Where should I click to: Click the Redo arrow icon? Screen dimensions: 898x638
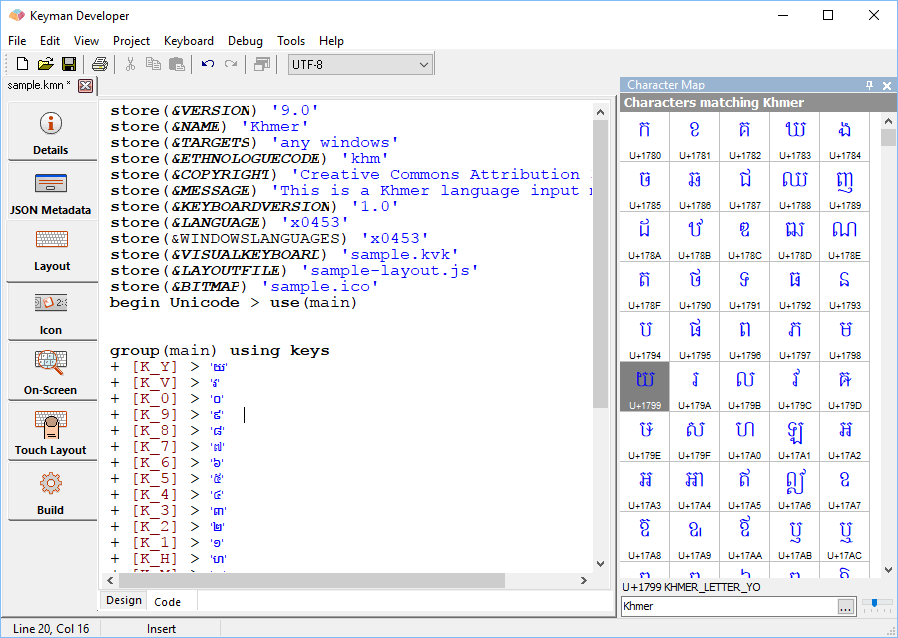point(231,64)
